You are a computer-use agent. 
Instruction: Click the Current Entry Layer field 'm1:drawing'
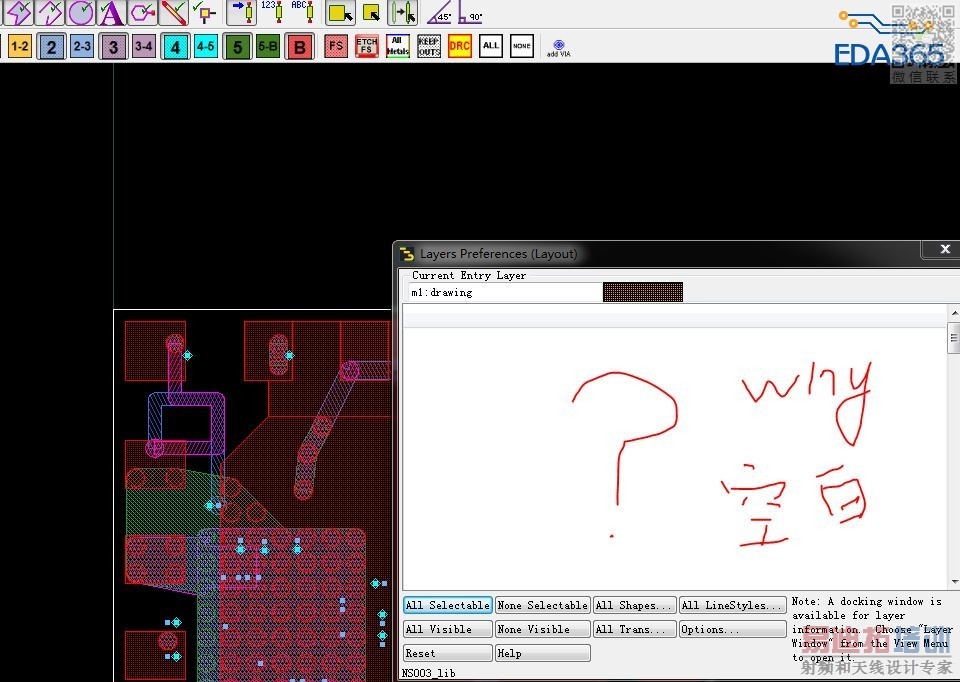tap(504, 293)
